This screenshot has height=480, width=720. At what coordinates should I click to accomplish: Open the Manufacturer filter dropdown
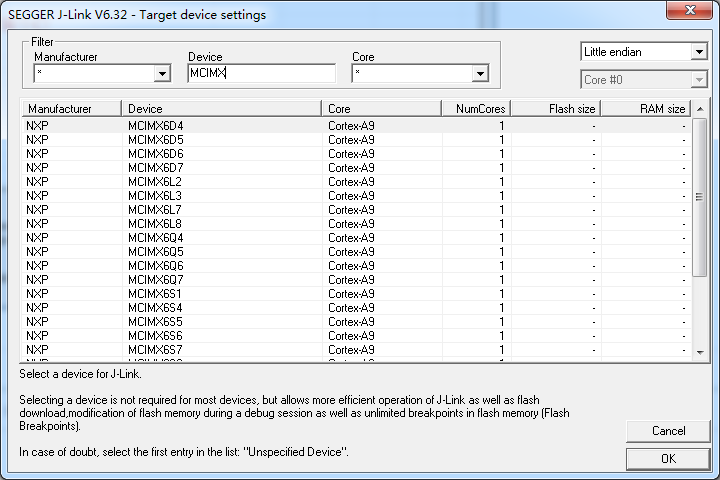162,73
